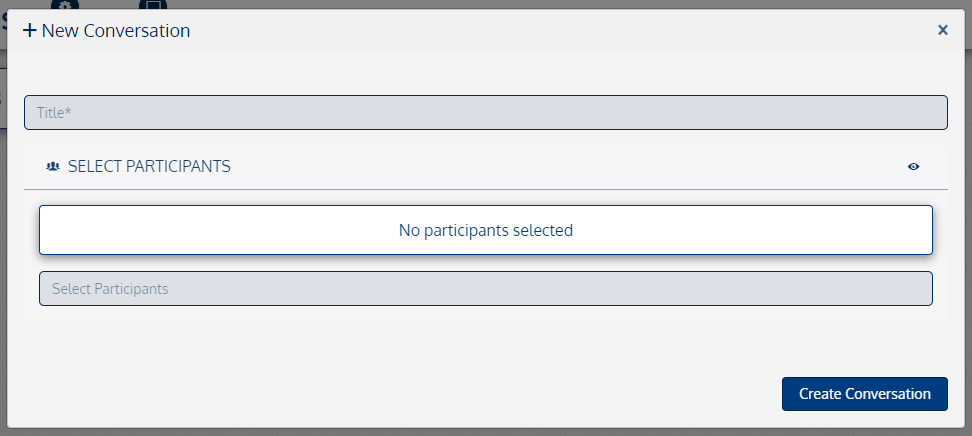Click the plus icon beside New Conversation

point(30,31)
